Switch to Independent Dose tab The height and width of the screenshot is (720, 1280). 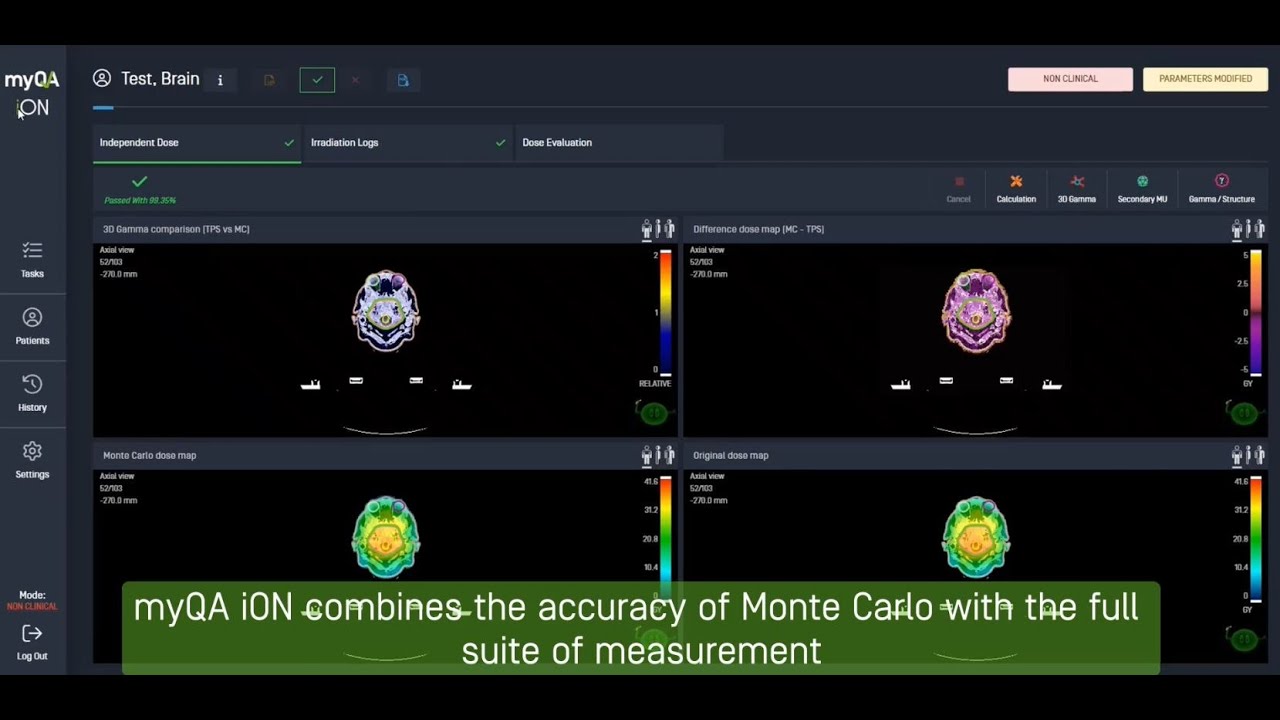click(x=197, y=143)
